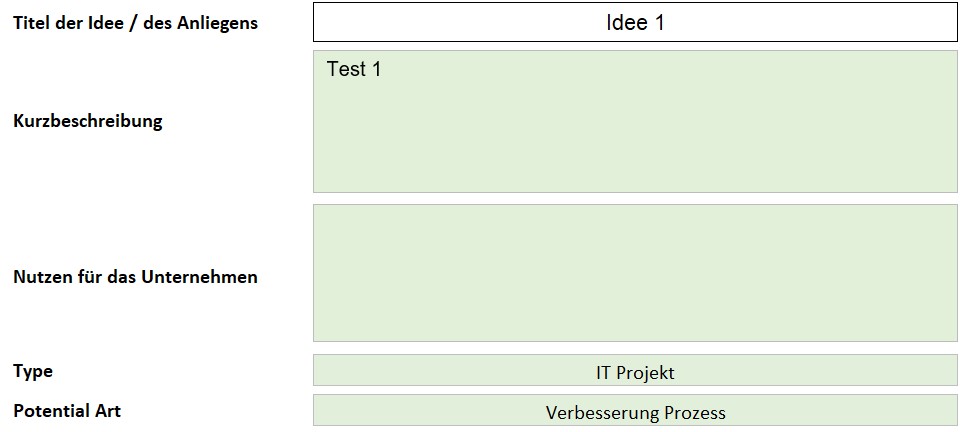Select the Kurzbeschreibung text area

tap(635, 122)
